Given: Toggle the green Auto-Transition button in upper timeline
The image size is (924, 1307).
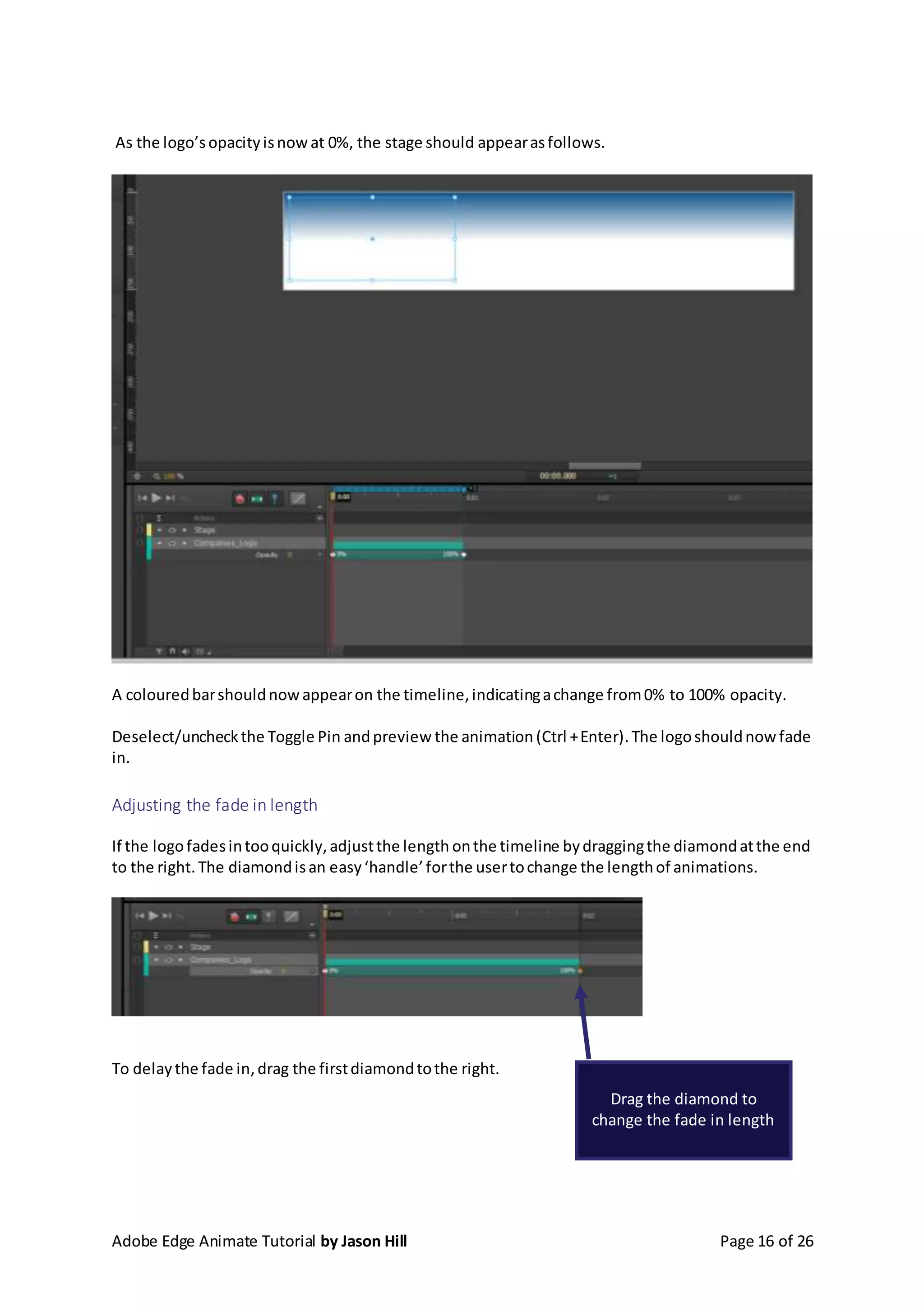Looking at the screenshot, I should [x=257, y=499].
